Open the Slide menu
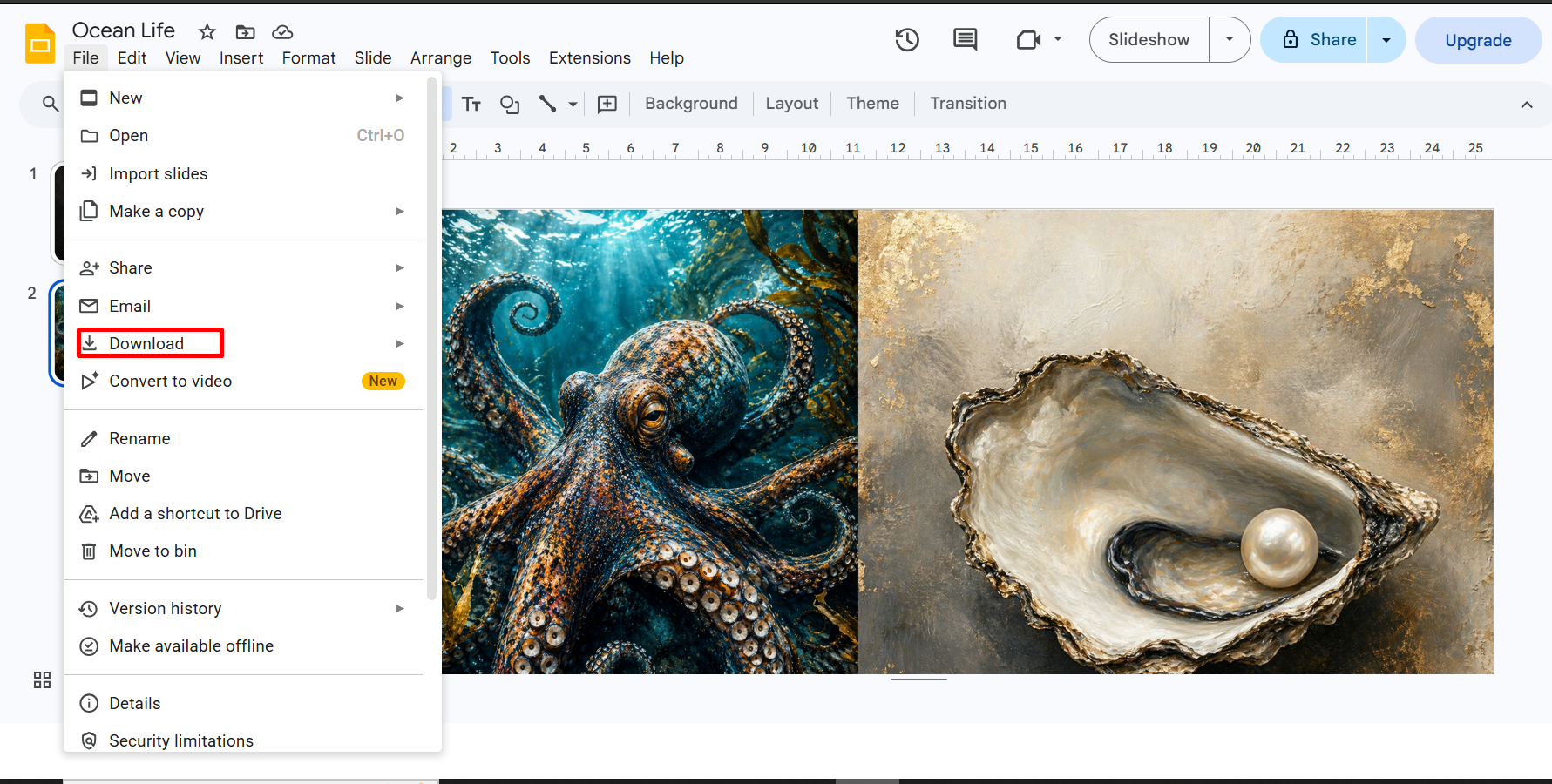The width and height of the screenshot is (1552, 784). (373, 57)
